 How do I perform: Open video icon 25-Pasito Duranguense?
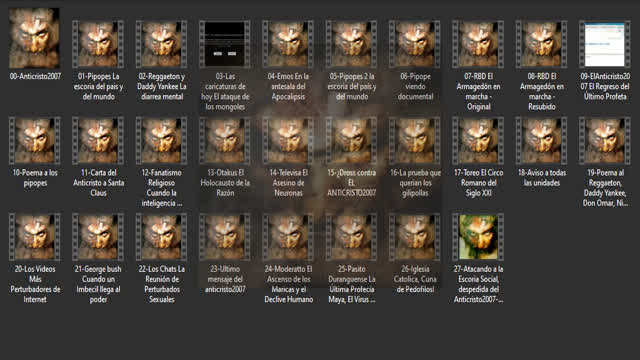(x=351, y=237)
